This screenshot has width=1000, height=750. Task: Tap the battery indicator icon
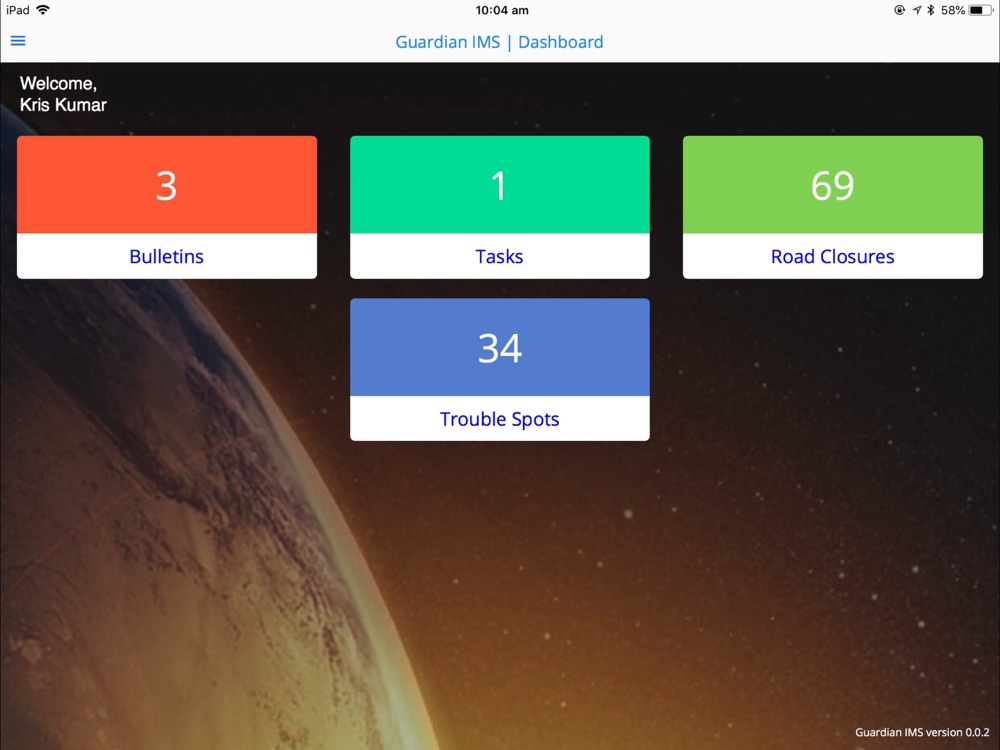tap(980, 10)
